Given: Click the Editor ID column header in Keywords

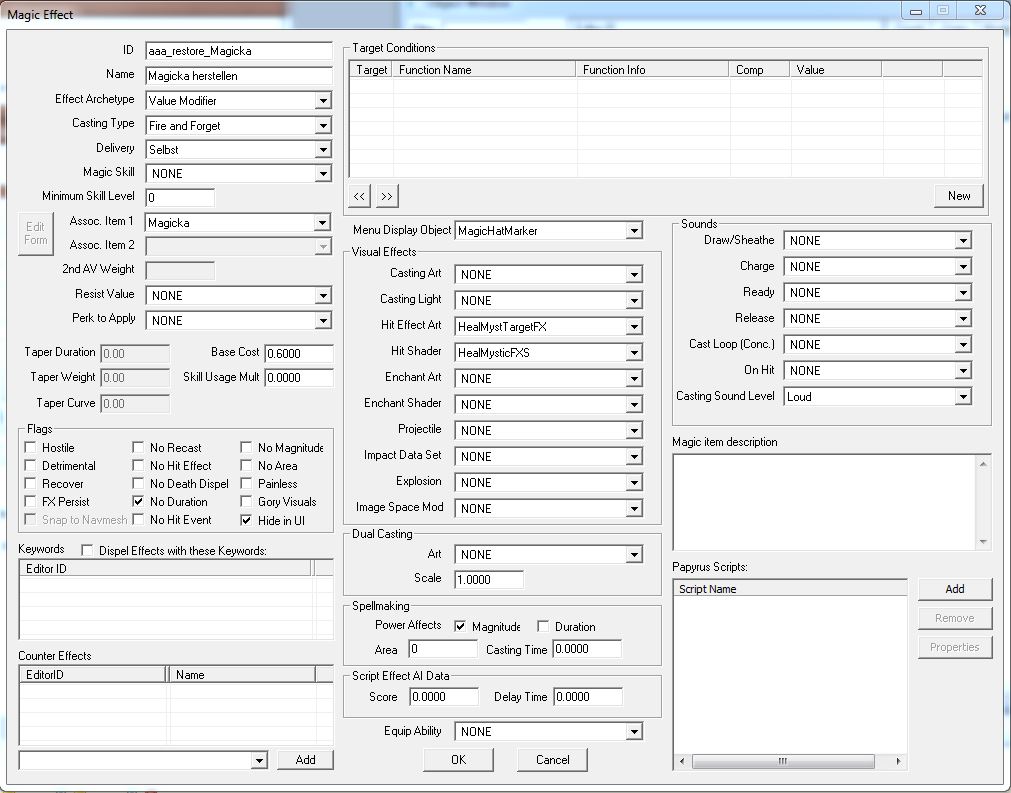Looking at the screenshot, I should pos(165,568).
